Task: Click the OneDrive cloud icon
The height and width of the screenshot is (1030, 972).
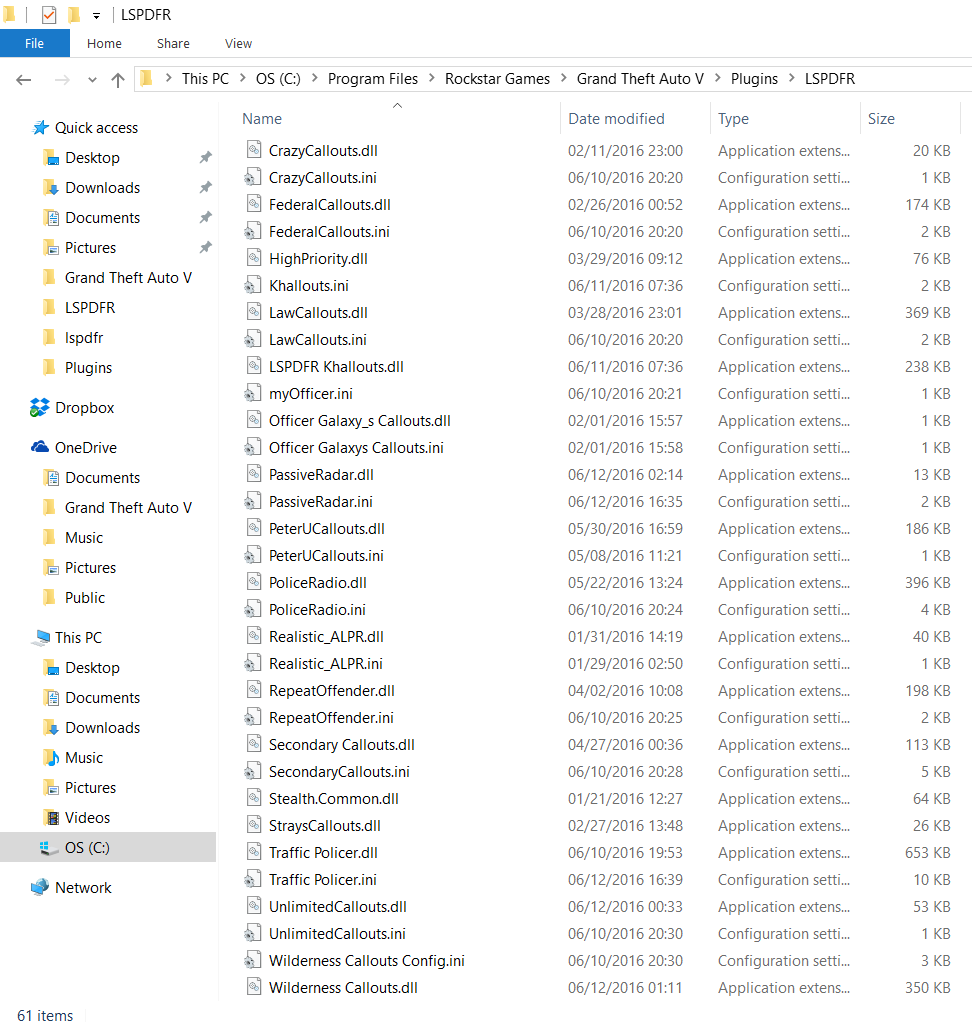Action: 40,447
